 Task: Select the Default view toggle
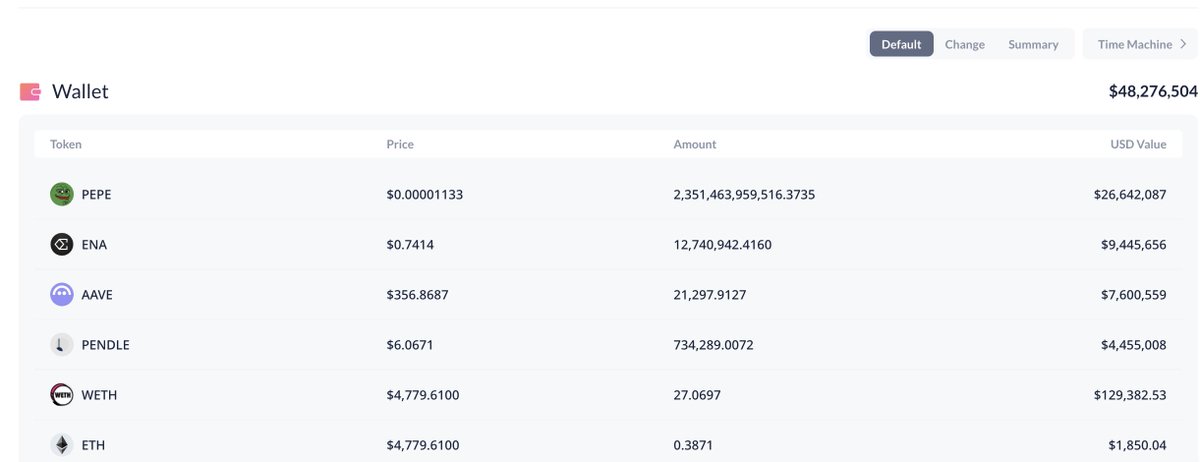pyautogui.click(x=901, y=44)
